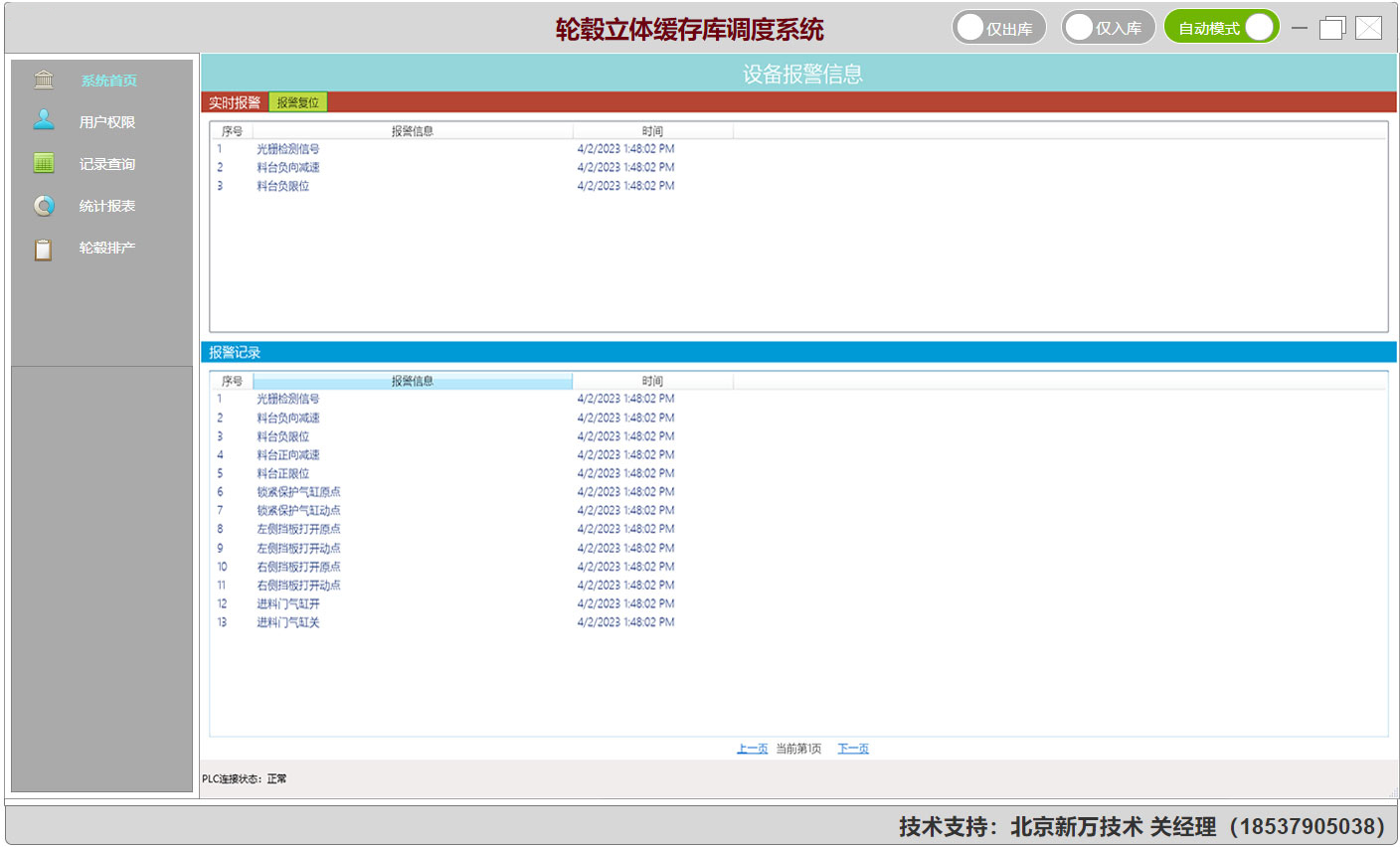Switch to the 实时报警 tab
1400x847 pixels.
coord(235,102)
